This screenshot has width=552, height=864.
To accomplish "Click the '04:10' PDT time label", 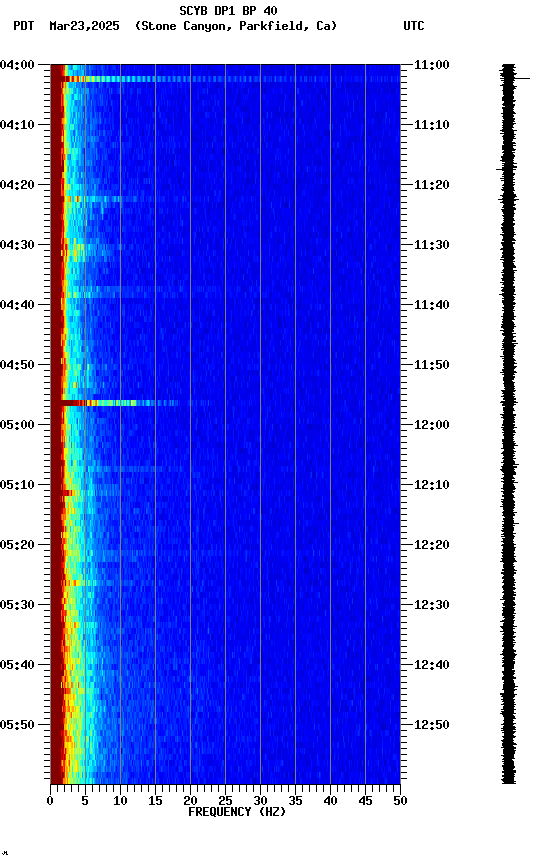I will [x=17, y=125].
